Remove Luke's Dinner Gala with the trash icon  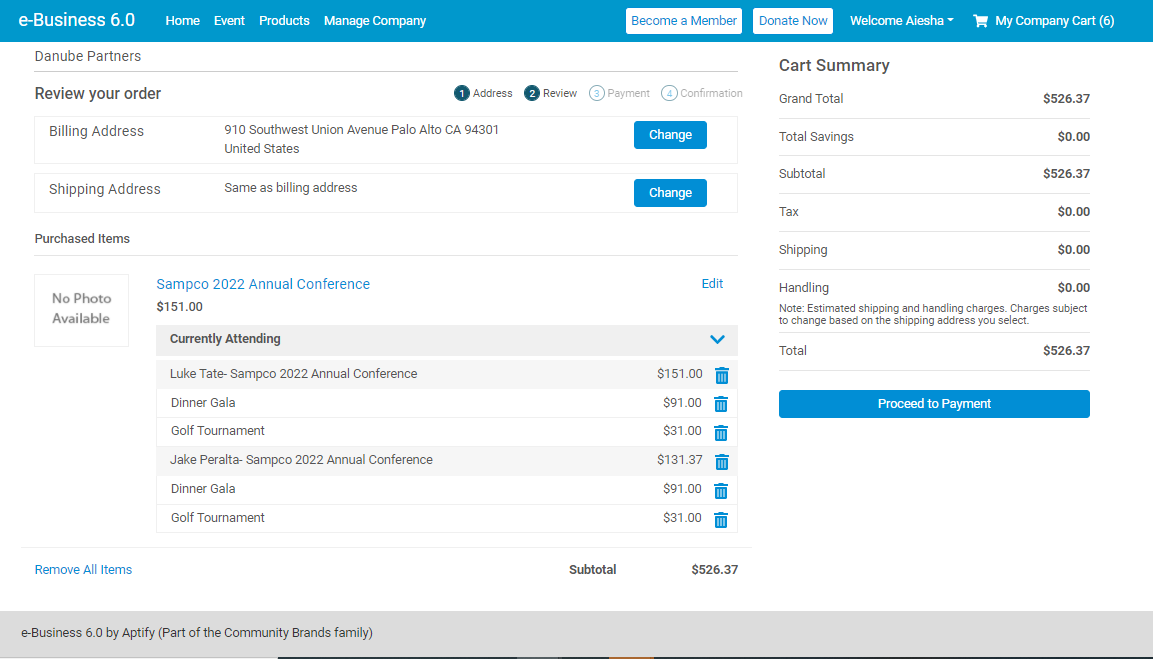[x=721, y=403]
